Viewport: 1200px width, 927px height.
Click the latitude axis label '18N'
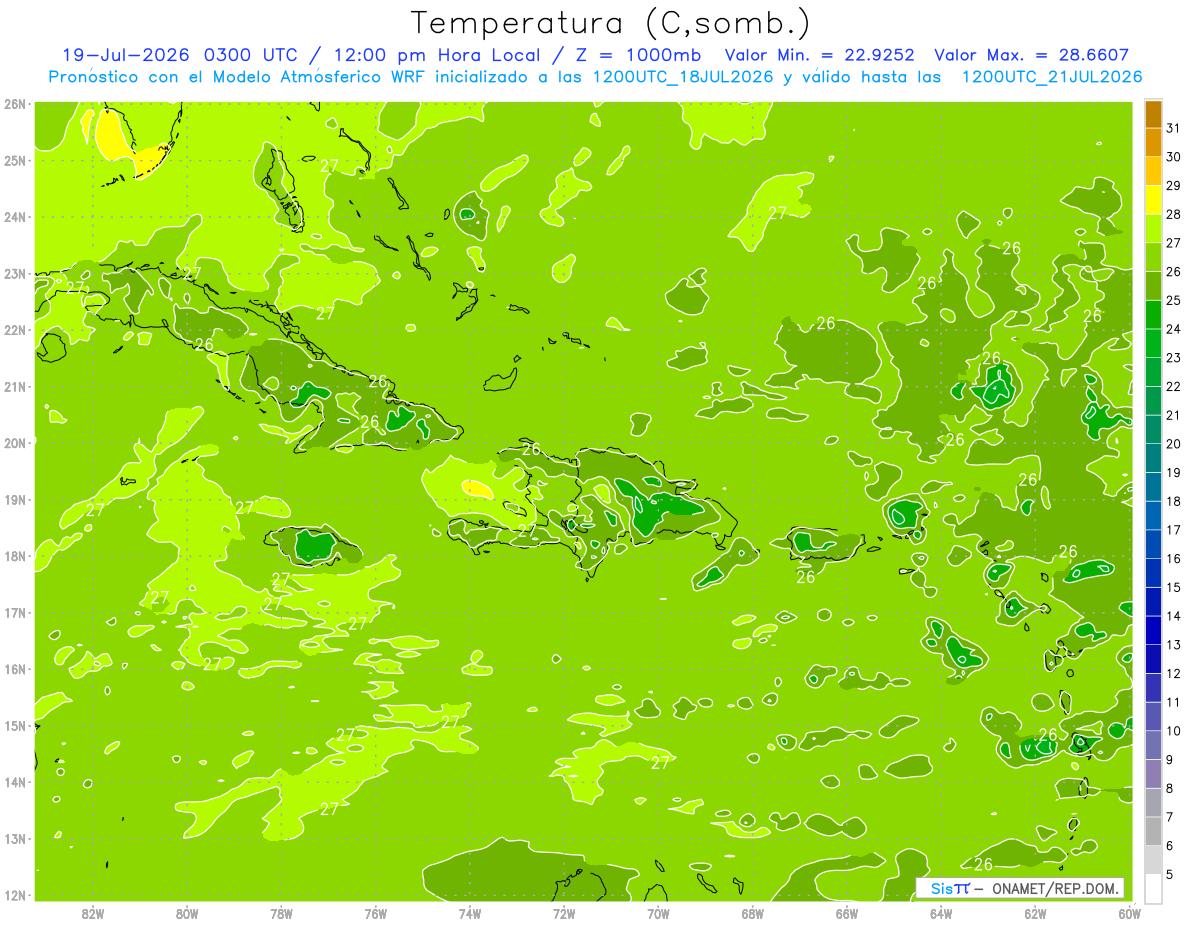(14, 556)
